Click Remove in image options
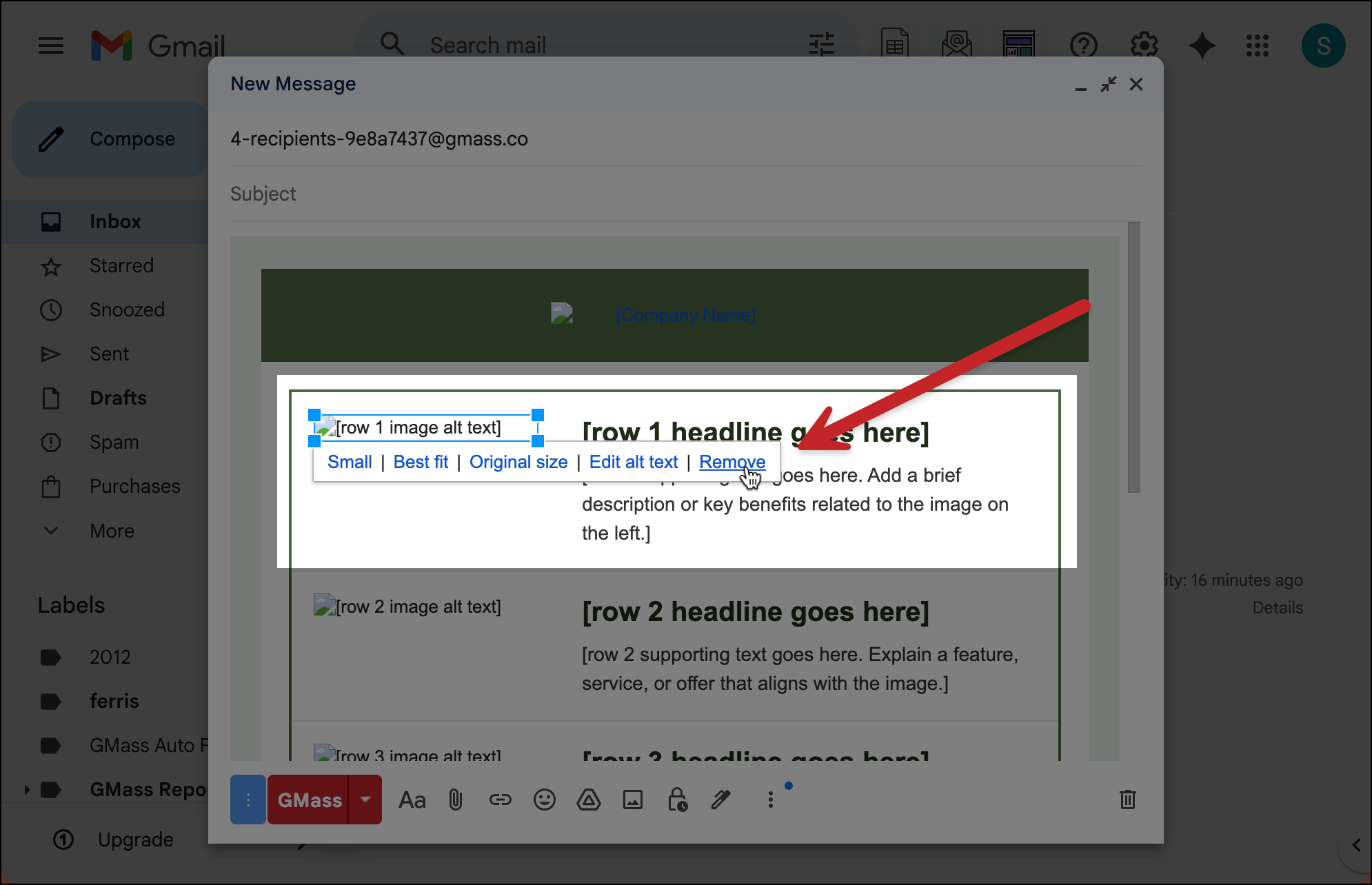Viewport: 1372px width, 885px height. coord(732,462)
